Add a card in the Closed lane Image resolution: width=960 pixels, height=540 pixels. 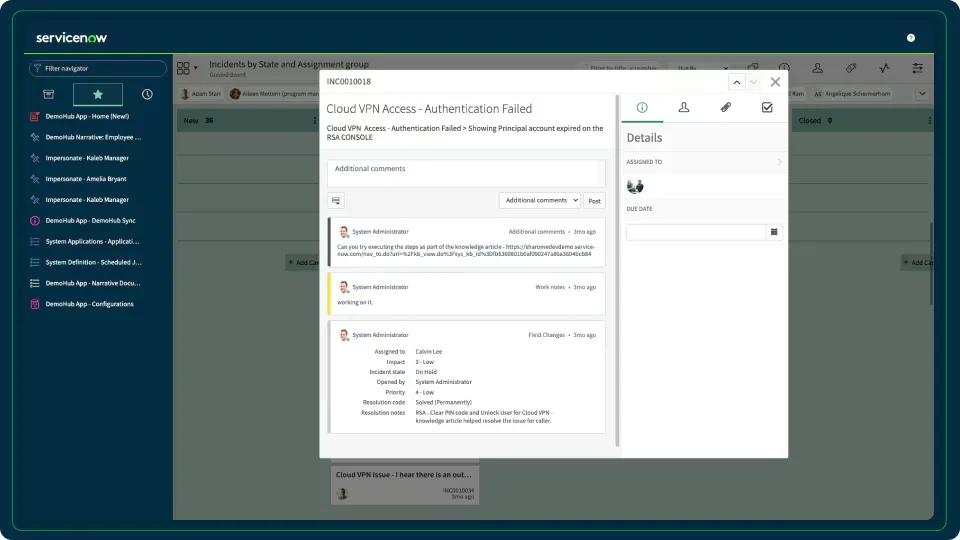pyautogui.click(x=917, y=263)
